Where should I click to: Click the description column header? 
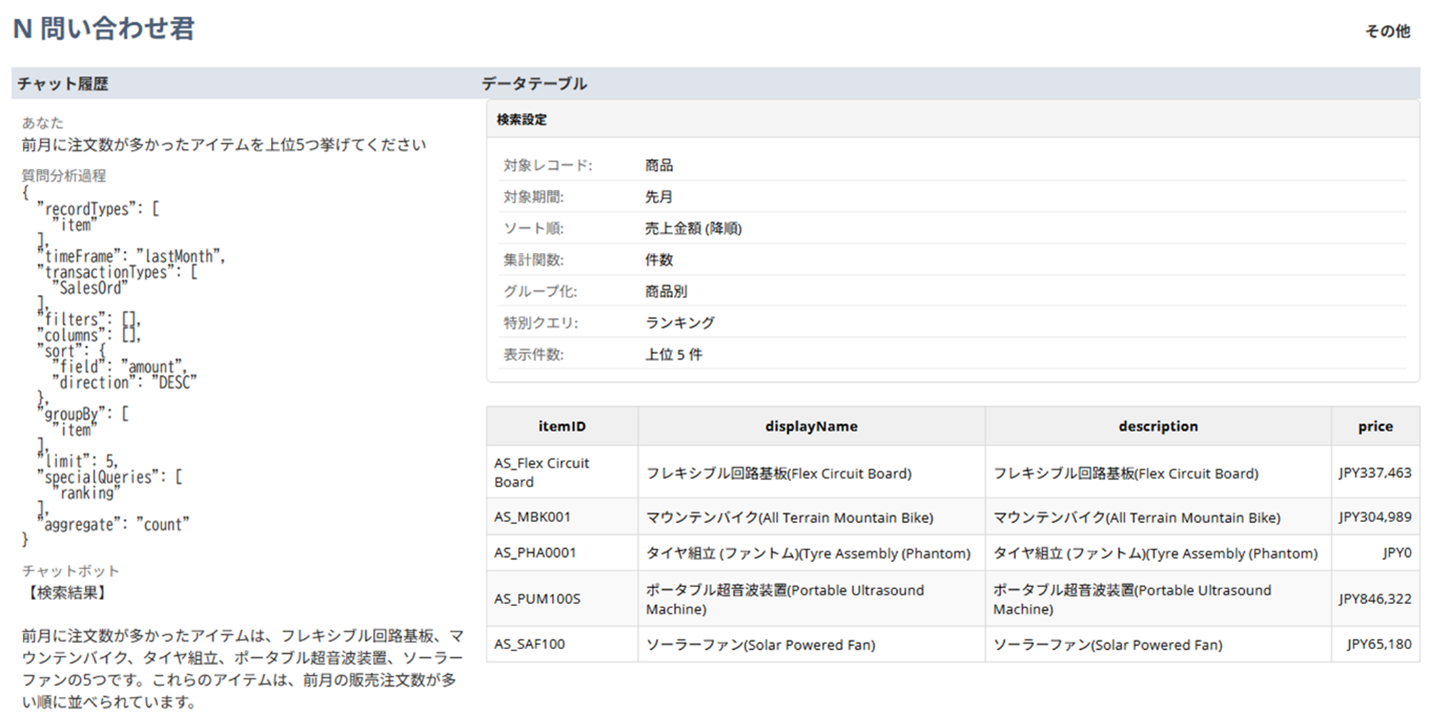pos(1157,426)
